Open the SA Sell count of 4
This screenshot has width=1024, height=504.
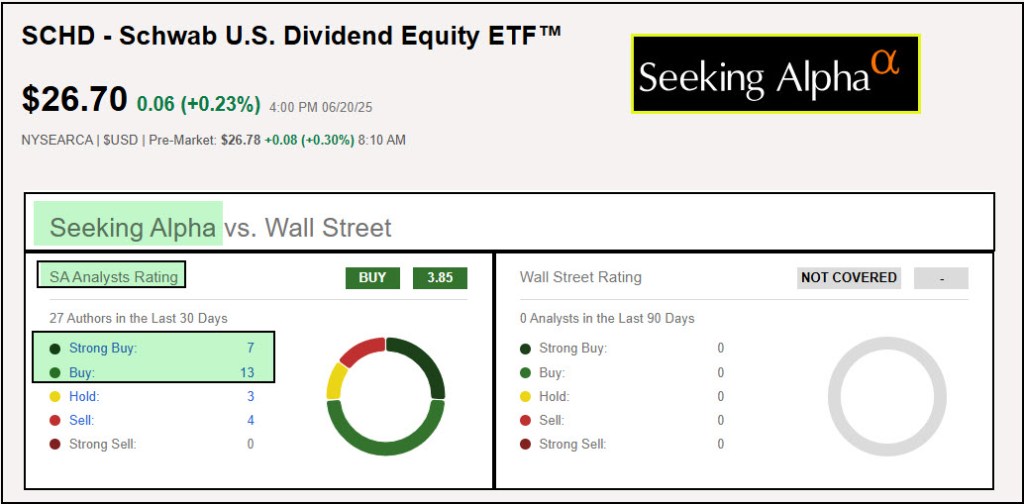(250, 421)
